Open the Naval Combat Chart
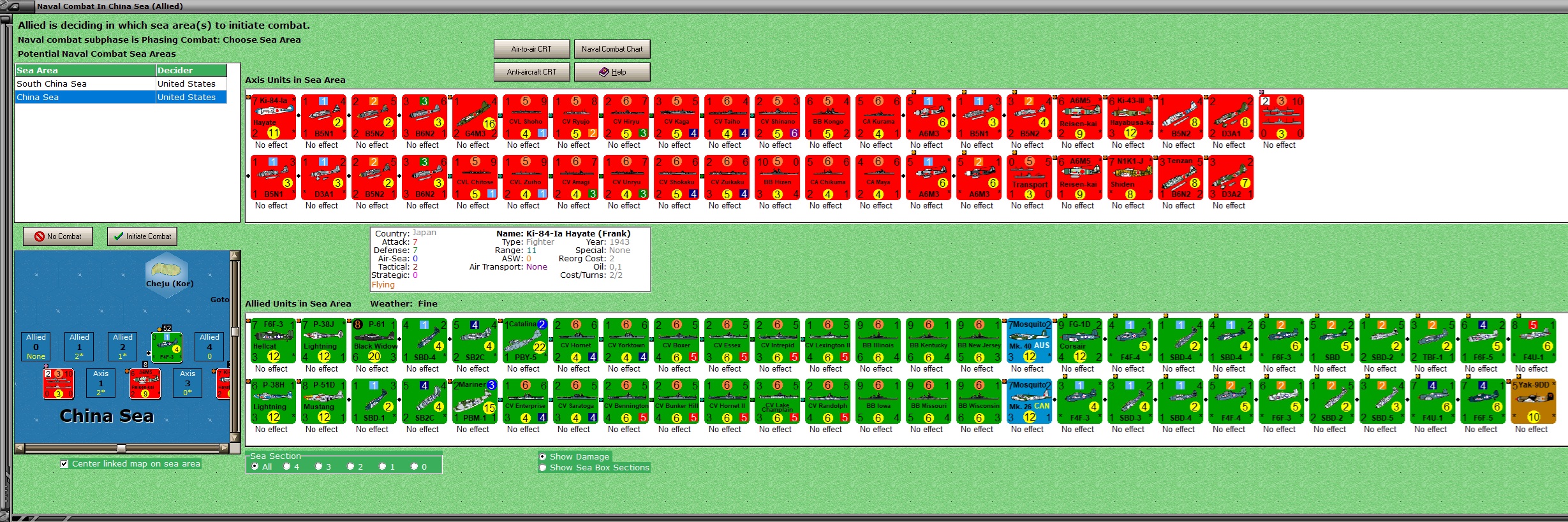The image size is (1568, 522). (x=612, y=49)
